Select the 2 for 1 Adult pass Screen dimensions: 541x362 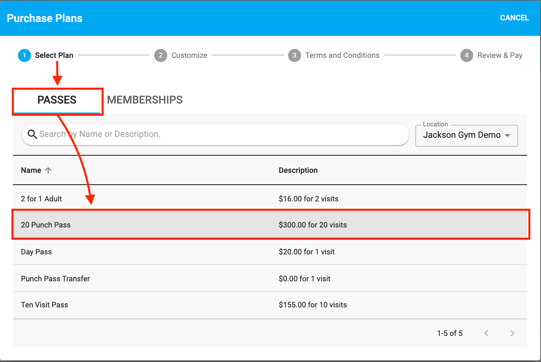[270, 199]
